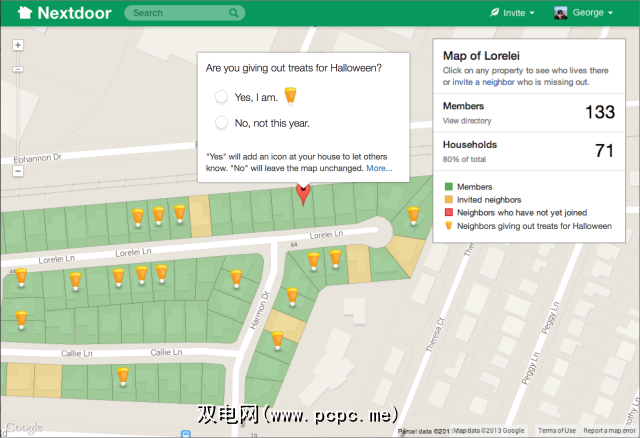The width and height of the screenshot is (640, 438).
Task: Click the yellow parcel along Harmon Dr
Action: tap(285, 325)
